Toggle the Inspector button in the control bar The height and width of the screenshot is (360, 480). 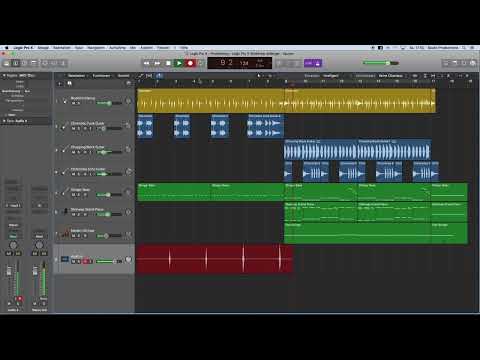click(16, 63)
